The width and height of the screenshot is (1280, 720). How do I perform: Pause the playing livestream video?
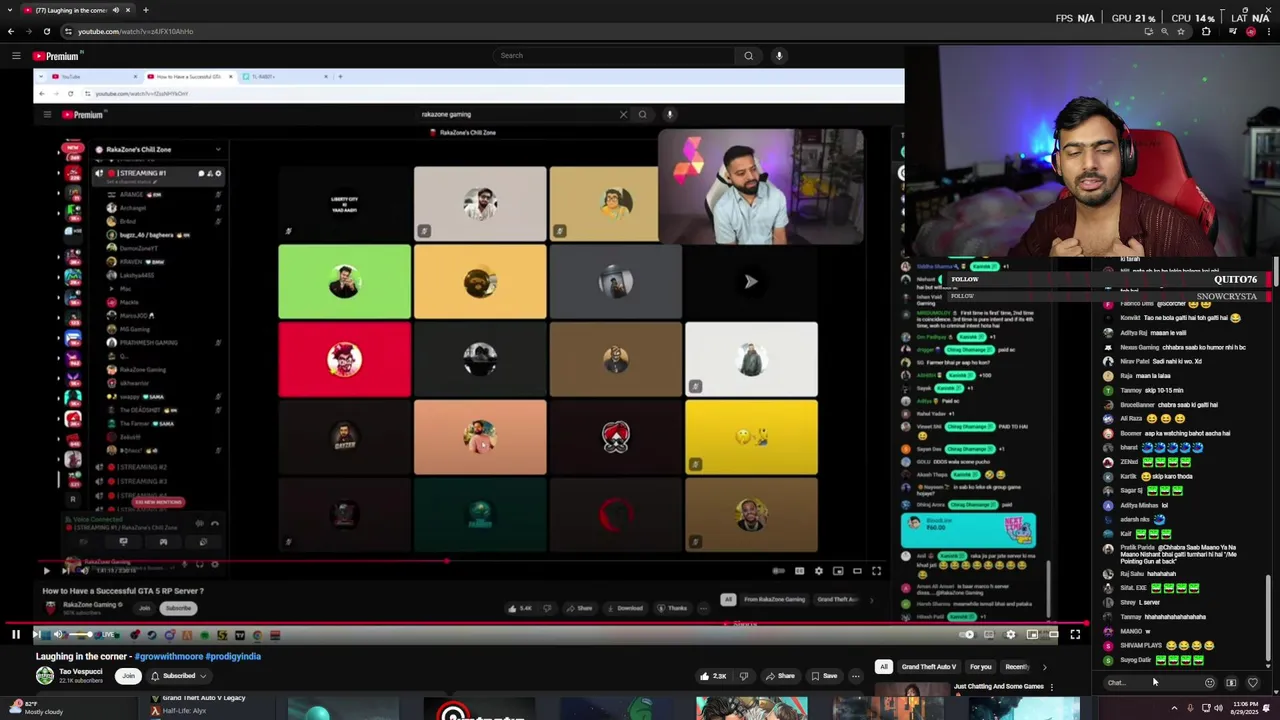[16, 634]
